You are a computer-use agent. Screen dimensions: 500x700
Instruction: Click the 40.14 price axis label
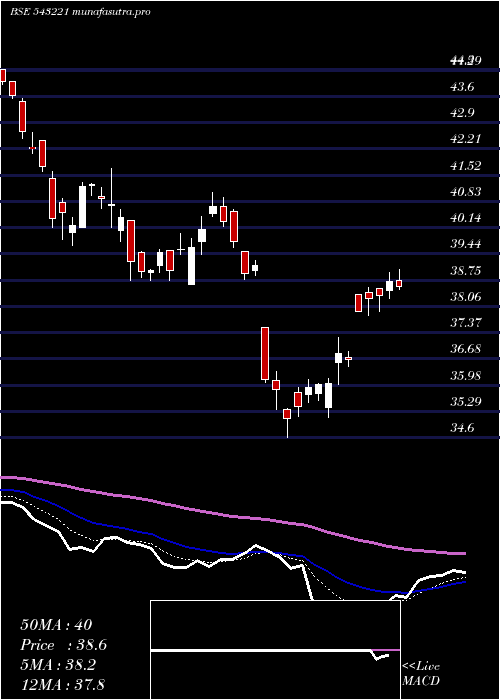(465, 218)
